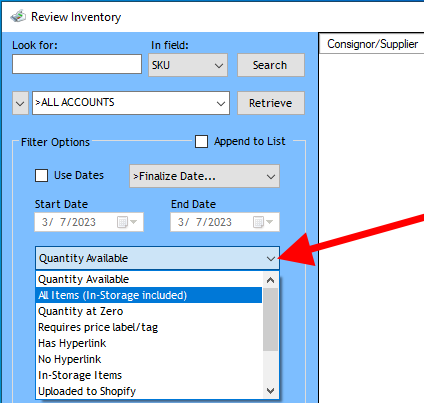Choose Uploaded to Shopify option
The height and width of the screenshot is (403, 424).
coord(149,391)
